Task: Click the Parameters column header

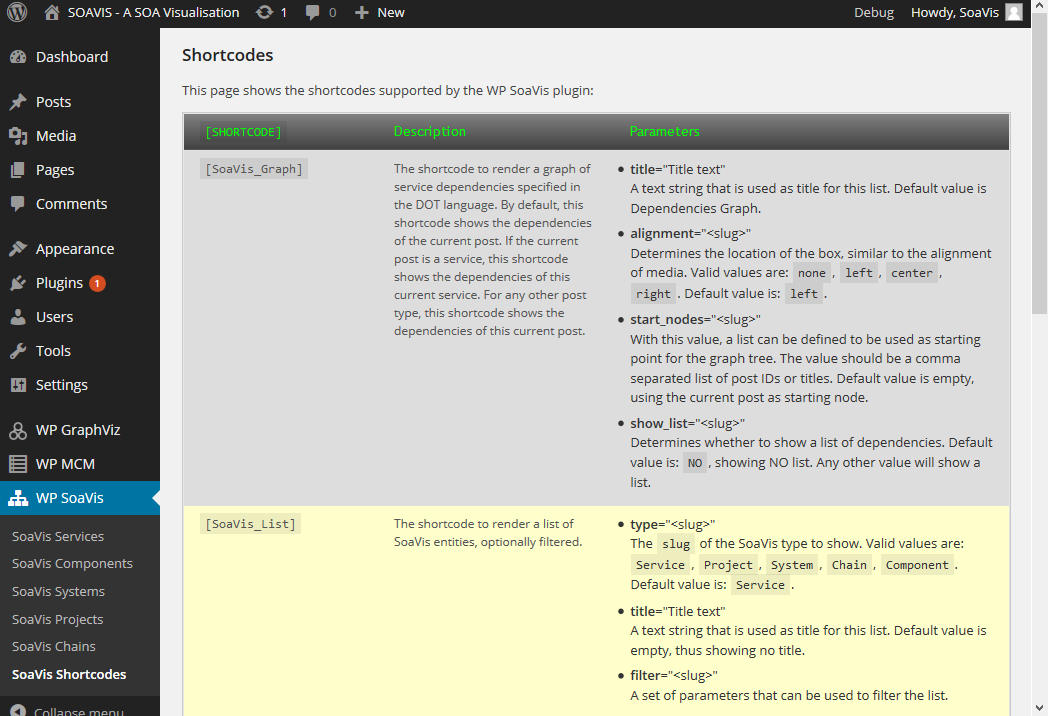Action: pyautogui.click(x=664, y=132)
